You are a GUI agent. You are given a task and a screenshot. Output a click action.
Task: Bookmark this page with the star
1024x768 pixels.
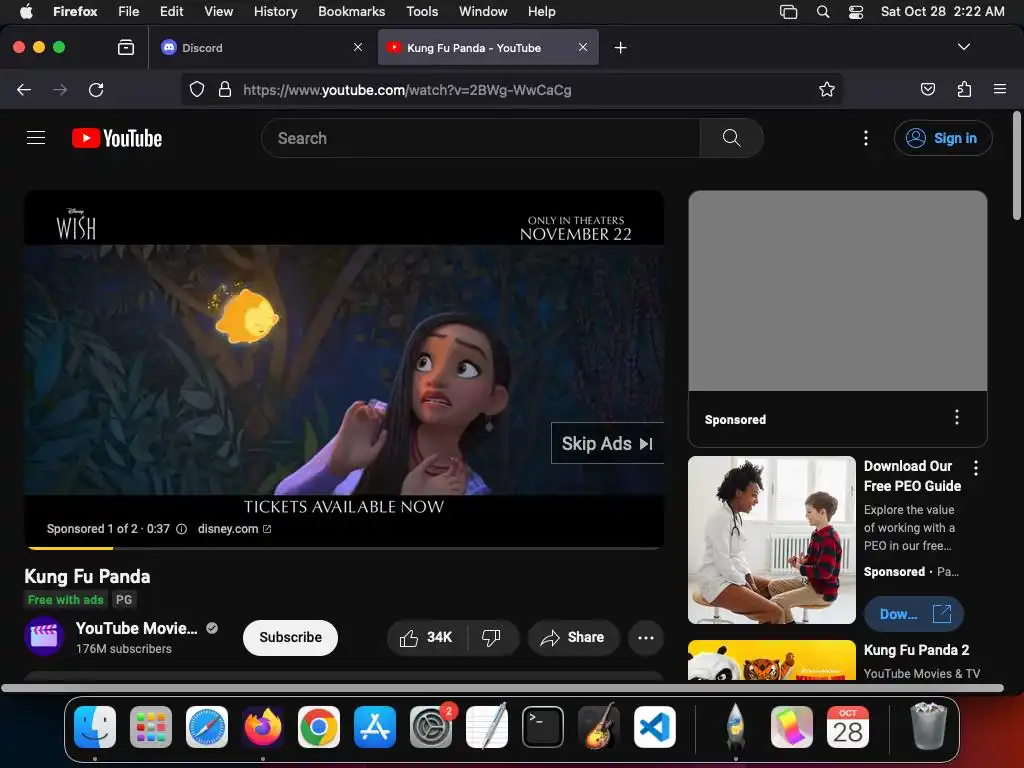(x=827, y=89)
